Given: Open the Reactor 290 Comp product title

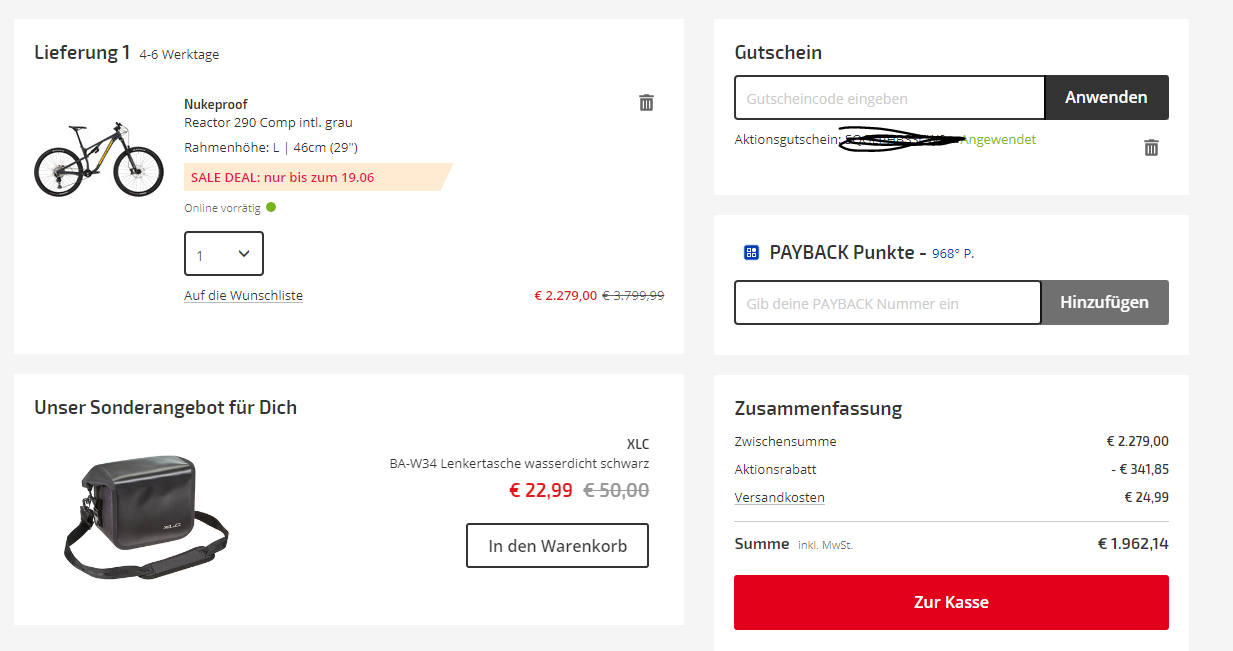Looking at the screenshot, I should (x=268, y=123).
